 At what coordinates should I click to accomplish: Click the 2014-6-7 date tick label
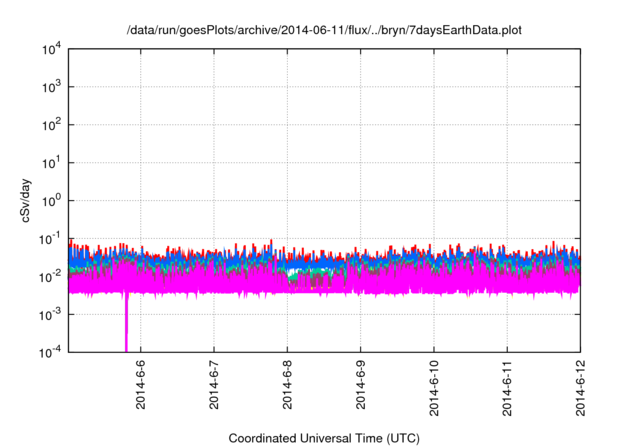[x=214, y=384]
